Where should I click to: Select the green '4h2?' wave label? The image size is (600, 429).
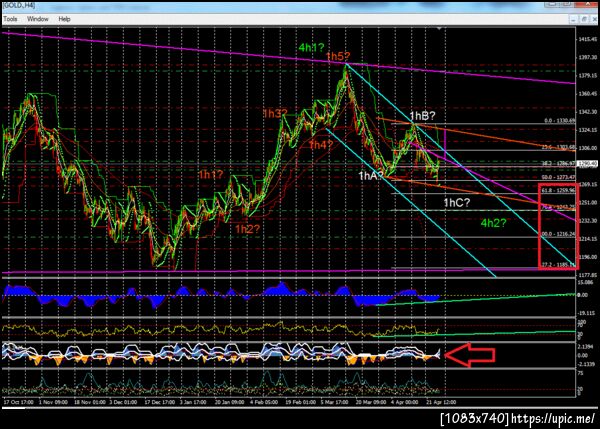[x=494, y=223]
